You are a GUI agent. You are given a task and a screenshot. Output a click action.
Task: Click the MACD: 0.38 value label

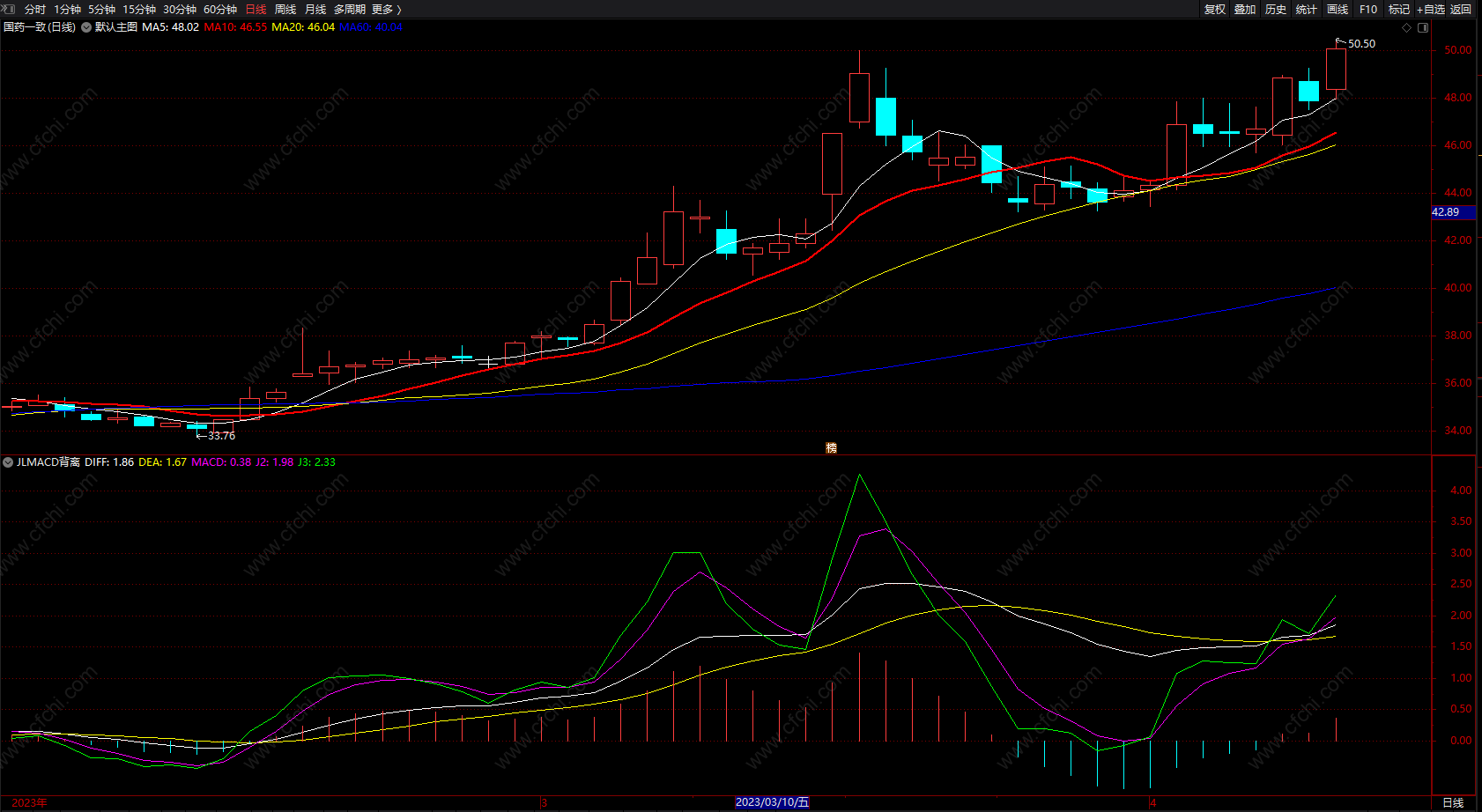click(221, 462)
